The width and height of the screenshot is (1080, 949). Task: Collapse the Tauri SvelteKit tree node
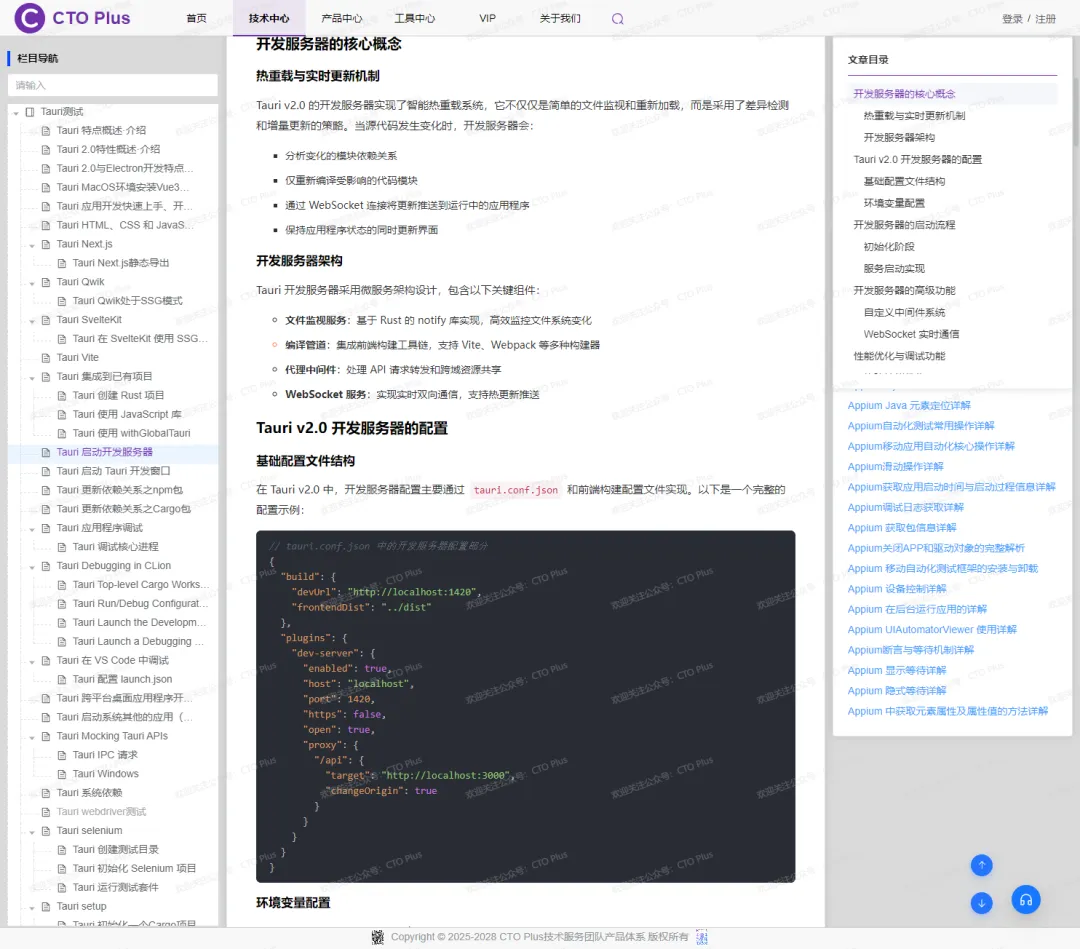tap(32, 321)
